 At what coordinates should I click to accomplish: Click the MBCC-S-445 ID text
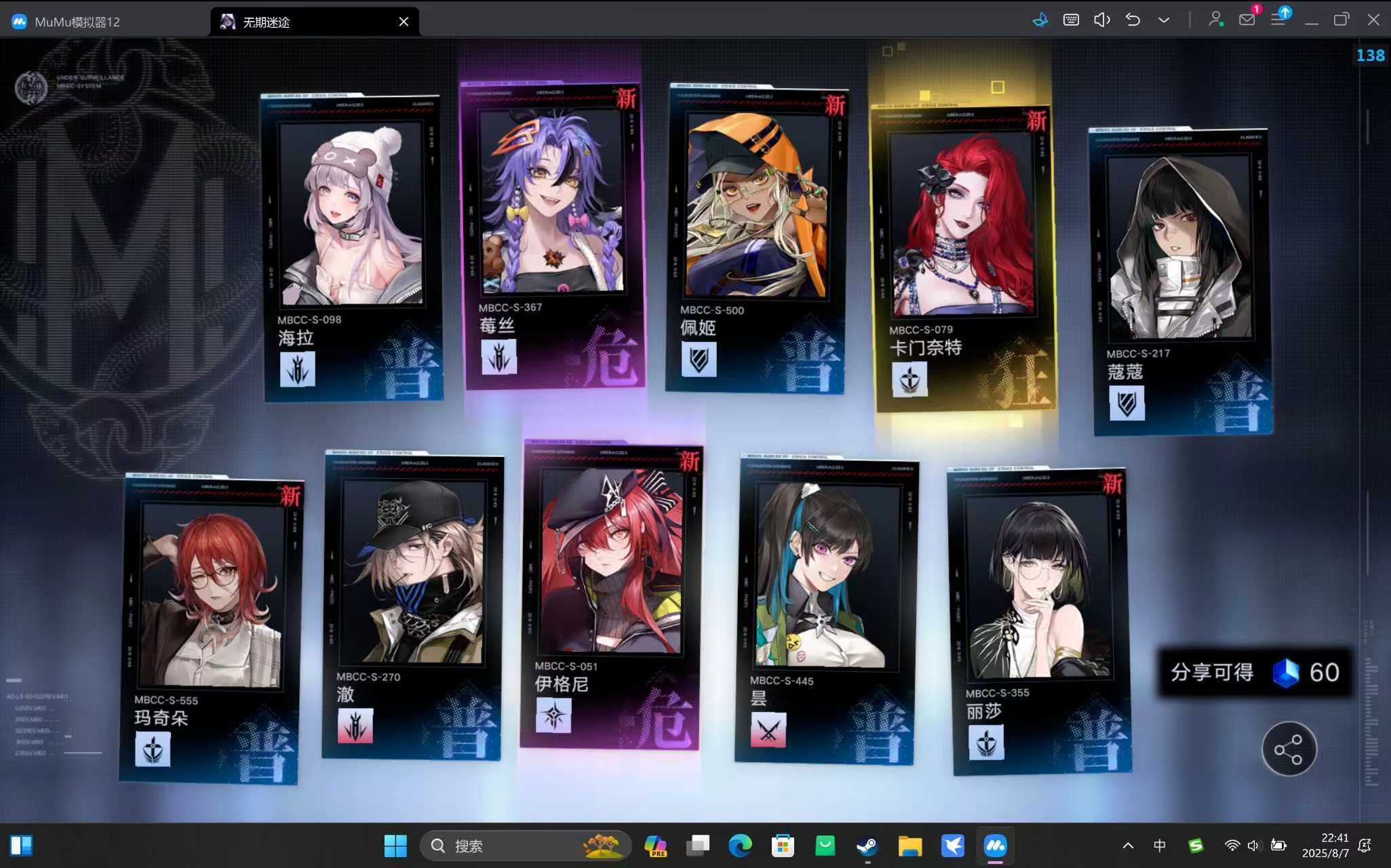click(x=781, y=681)
